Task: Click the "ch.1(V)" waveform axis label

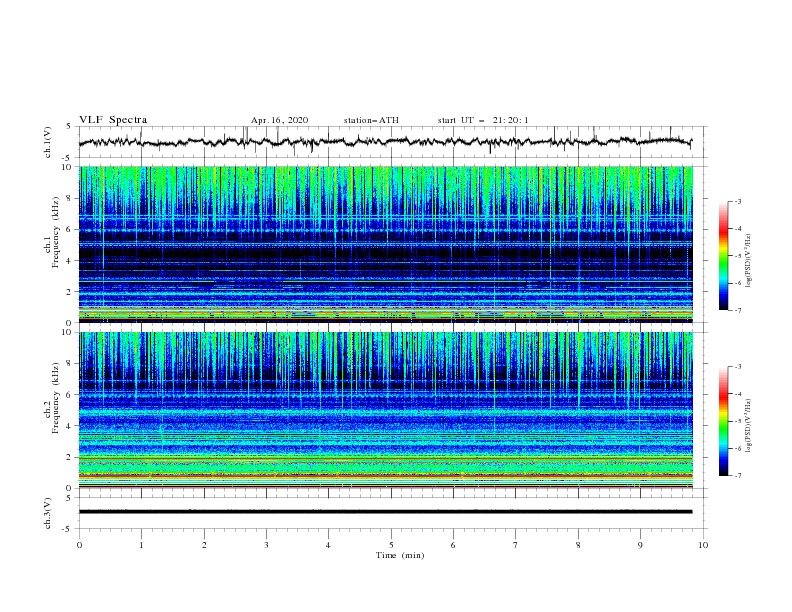Action: click(48, 142)
